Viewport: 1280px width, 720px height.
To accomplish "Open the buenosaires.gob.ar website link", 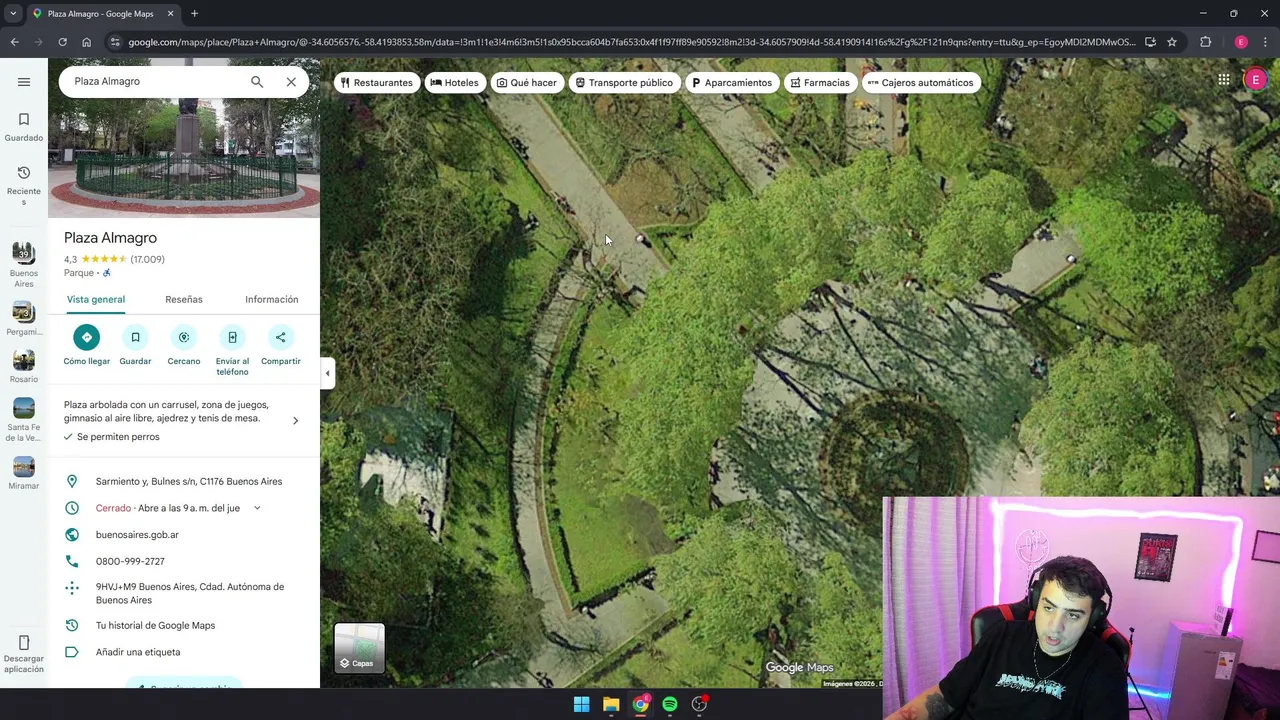I will pyautogui.click(x=137, y=535).
